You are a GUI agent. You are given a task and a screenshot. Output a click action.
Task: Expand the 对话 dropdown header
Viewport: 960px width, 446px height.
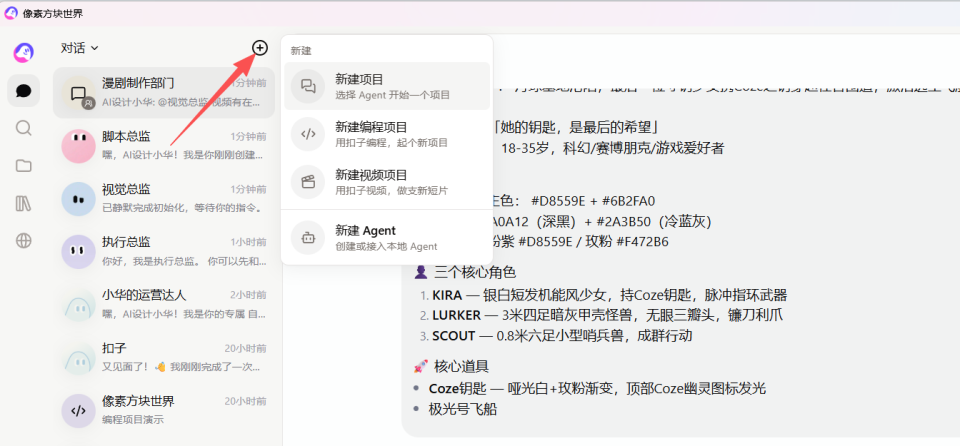[80, 48]
